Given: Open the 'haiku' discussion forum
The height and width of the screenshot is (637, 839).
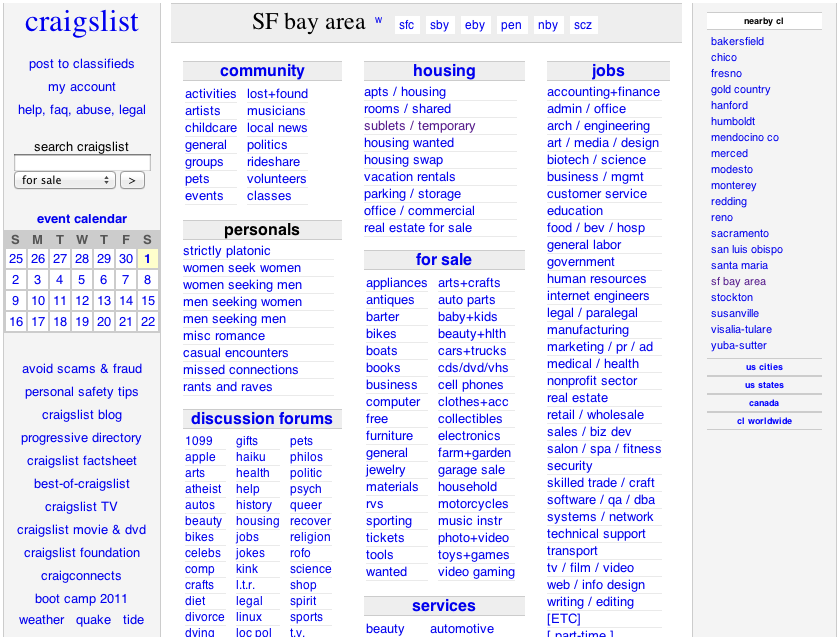Looking at the screenshot, I should point(250,457).
